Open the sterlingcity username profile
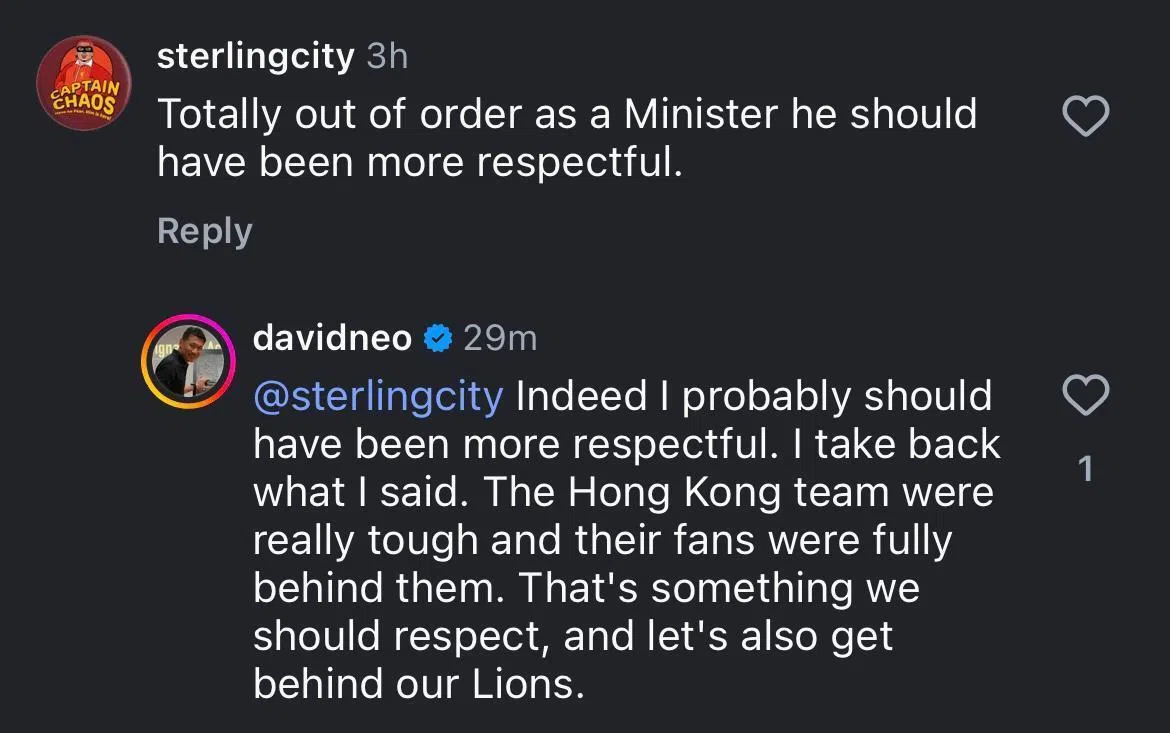 (x=255, y=57)
